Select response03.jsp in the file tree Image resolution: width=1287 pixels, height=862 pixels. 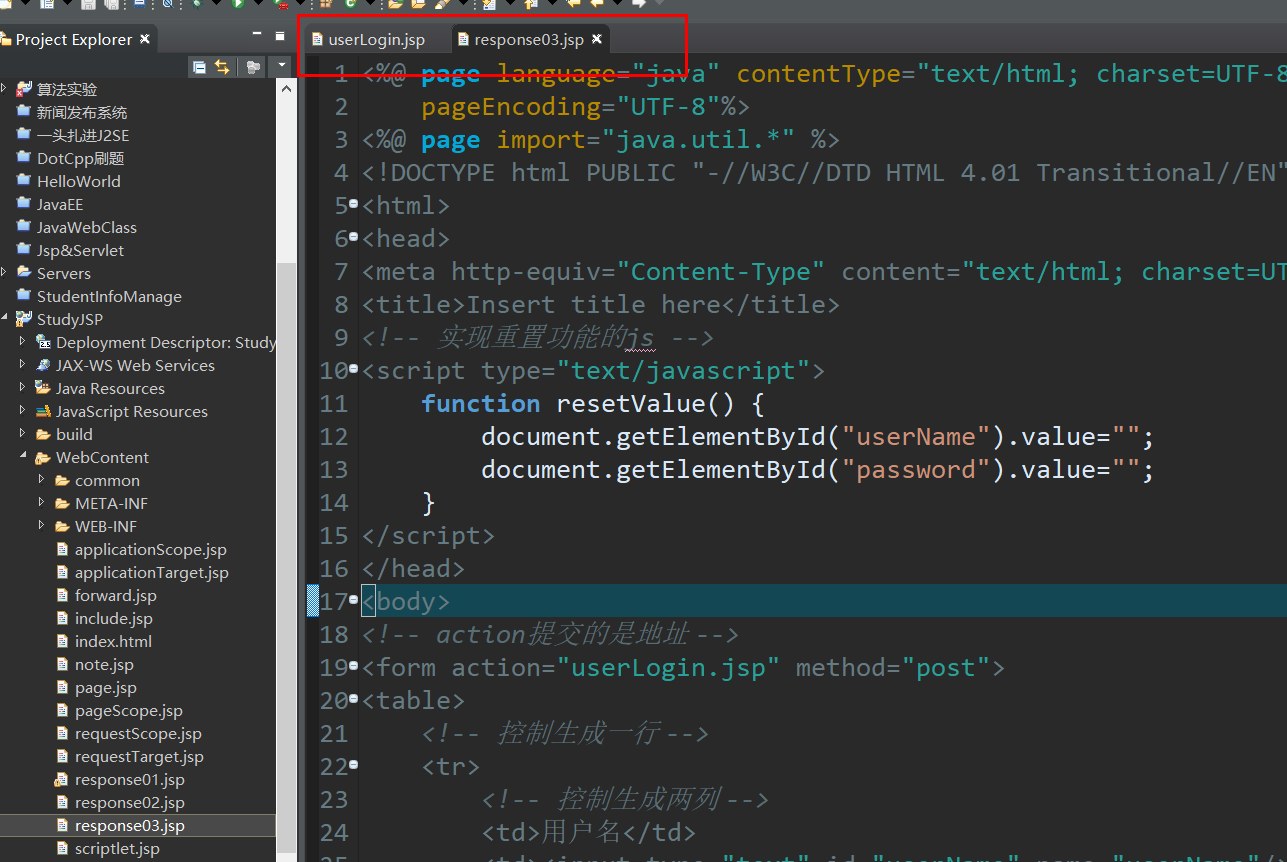click(130, 825)
